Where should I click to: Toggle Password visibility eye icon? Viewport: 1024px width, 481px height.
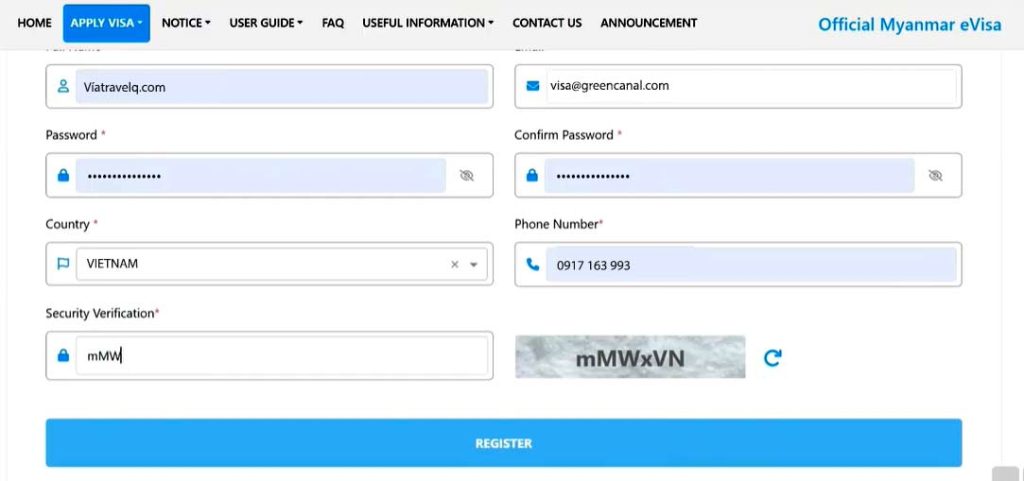[466, 175]
